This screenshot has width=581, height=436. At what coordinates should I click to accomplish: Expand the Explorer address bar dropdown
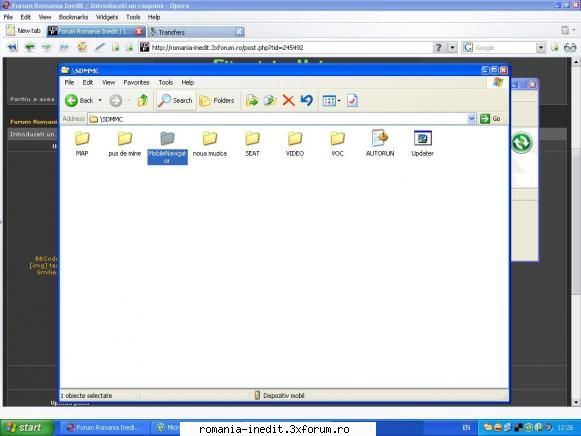point(471,119)
